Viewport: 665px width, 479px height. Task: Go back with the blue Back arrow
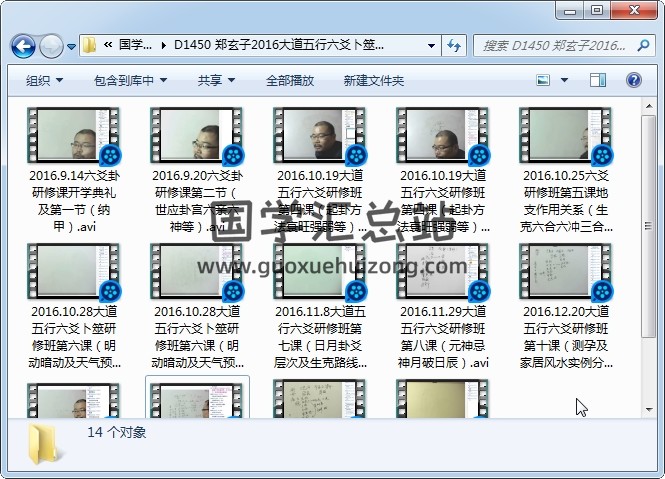coord(23,45)
